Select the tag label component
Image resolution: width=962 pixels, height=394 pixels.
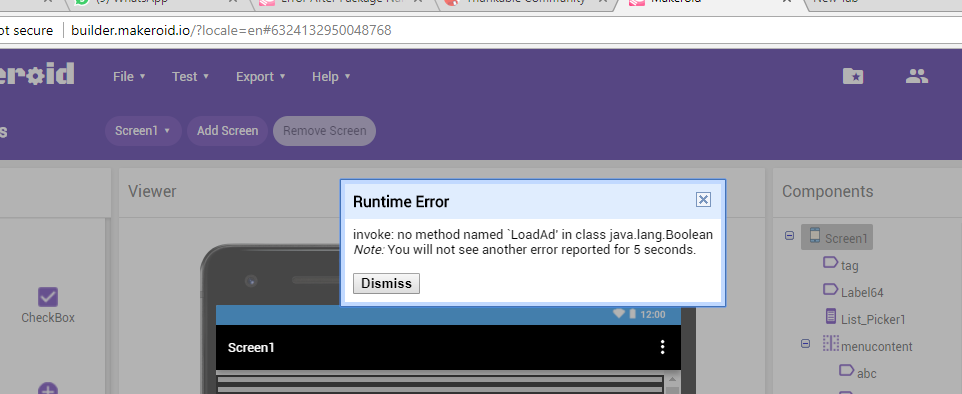point(841,265)
